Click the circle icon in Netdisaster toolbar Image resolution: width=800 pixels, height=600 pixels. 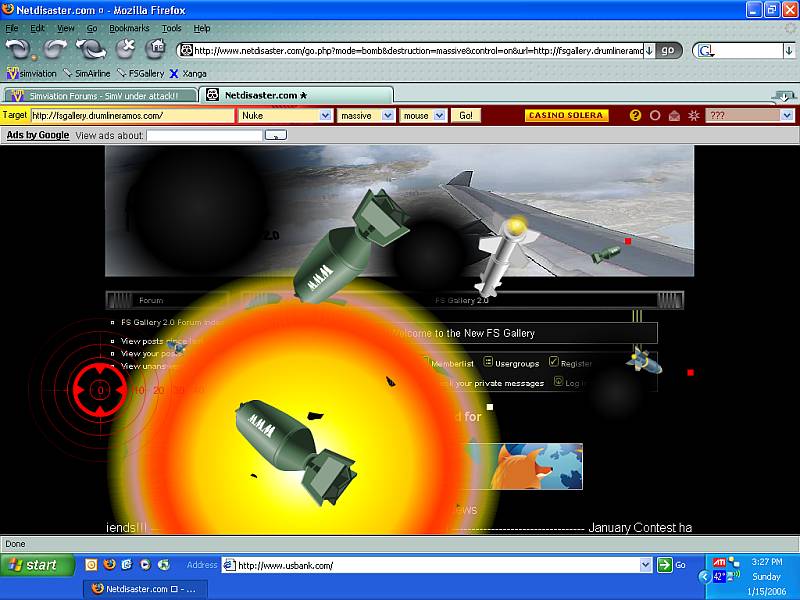point(655,116)
